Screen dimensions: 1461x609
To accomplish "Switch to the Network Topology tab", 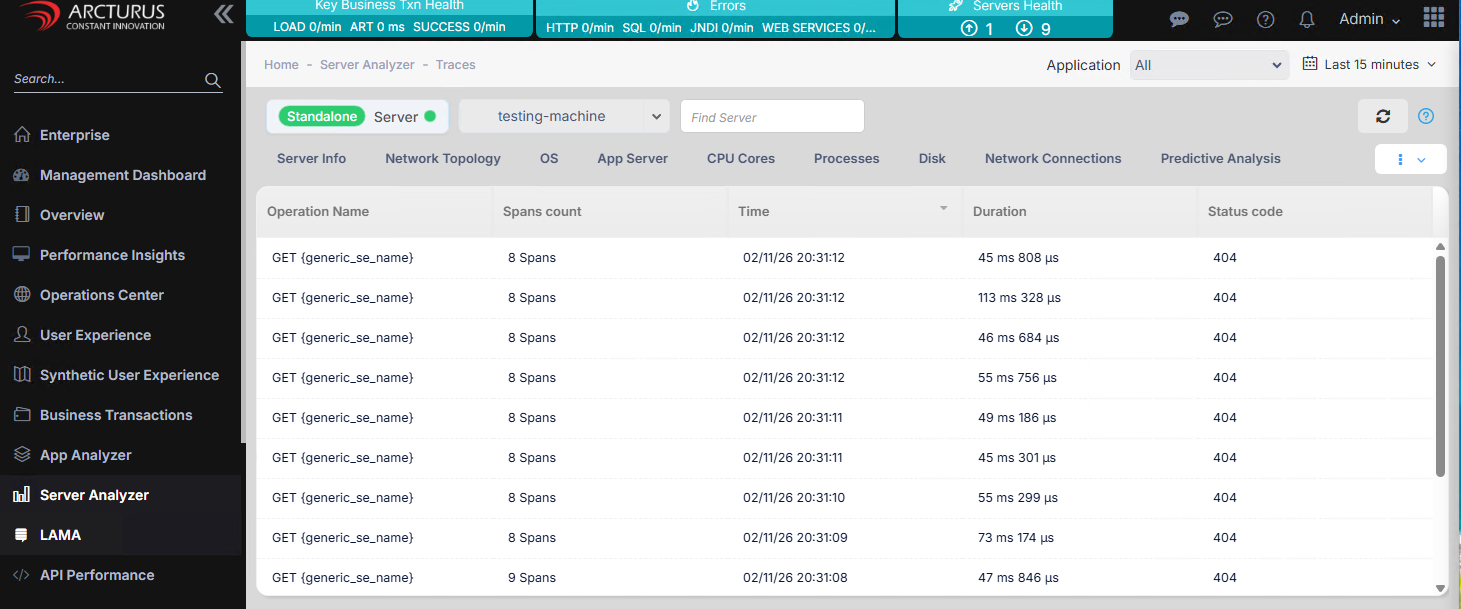I will (x=443, y=158).
